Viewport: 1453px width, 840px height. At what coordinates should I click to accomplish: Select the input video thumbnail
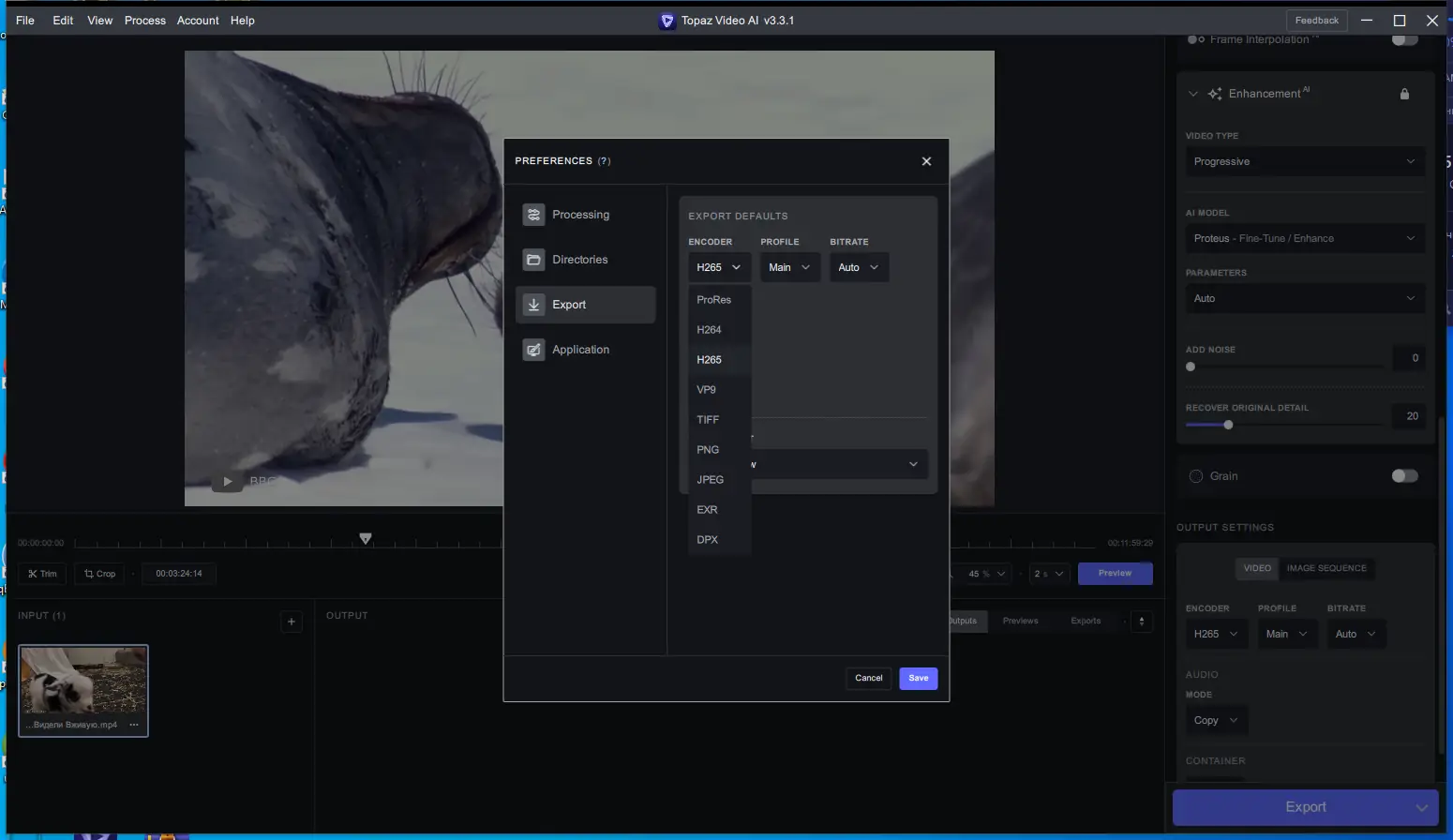[83, 690]
